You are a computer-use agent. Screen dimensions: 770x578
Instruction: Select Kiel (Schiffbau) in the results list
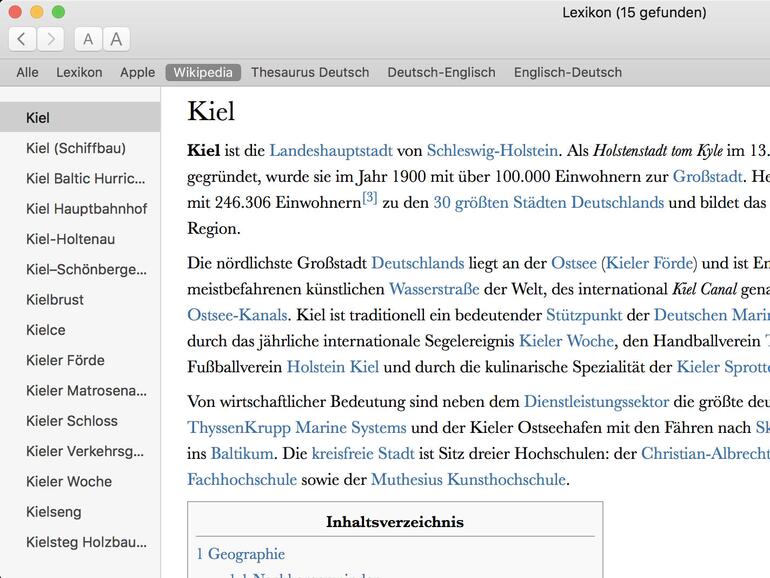pos(80,148)
